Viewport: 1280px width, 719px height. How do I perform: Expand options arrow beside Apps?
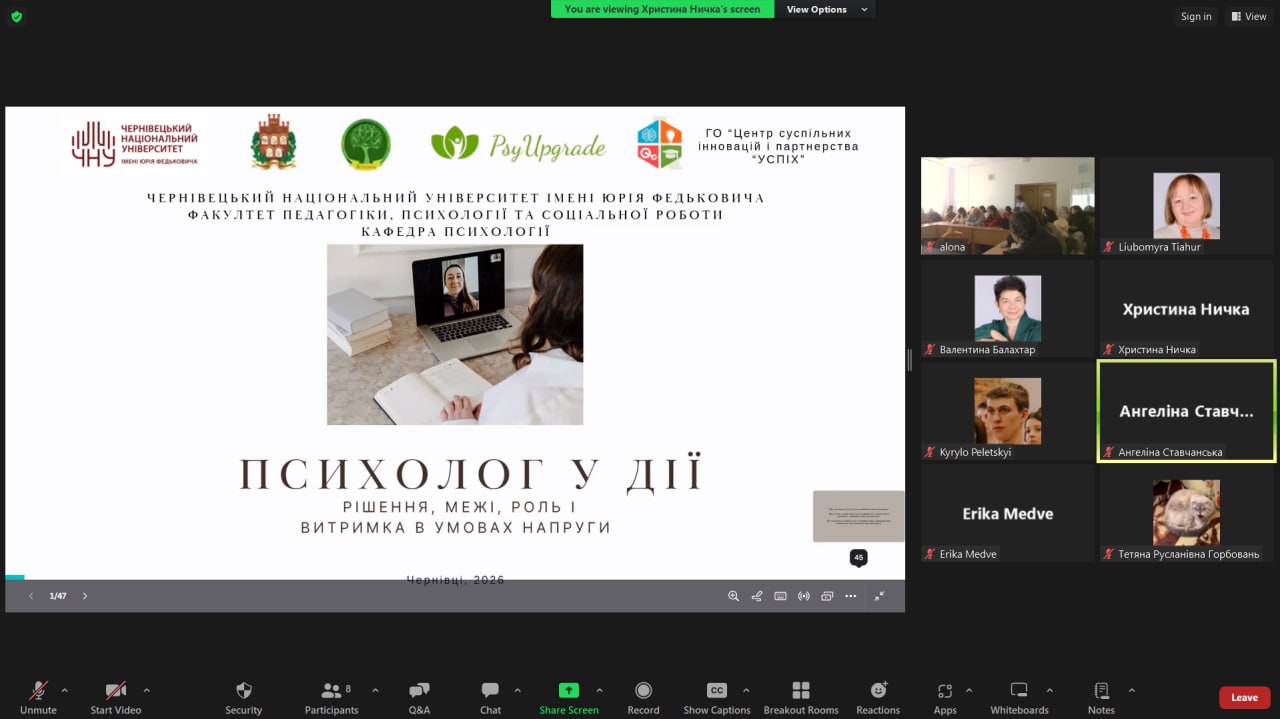[968, 690]
